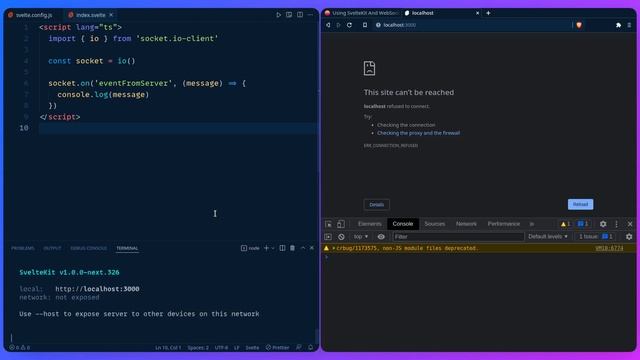Open console settings gear beside issues
Image resolution: width=640 pixels, height=360 pixels.
[x=629, y=237]
